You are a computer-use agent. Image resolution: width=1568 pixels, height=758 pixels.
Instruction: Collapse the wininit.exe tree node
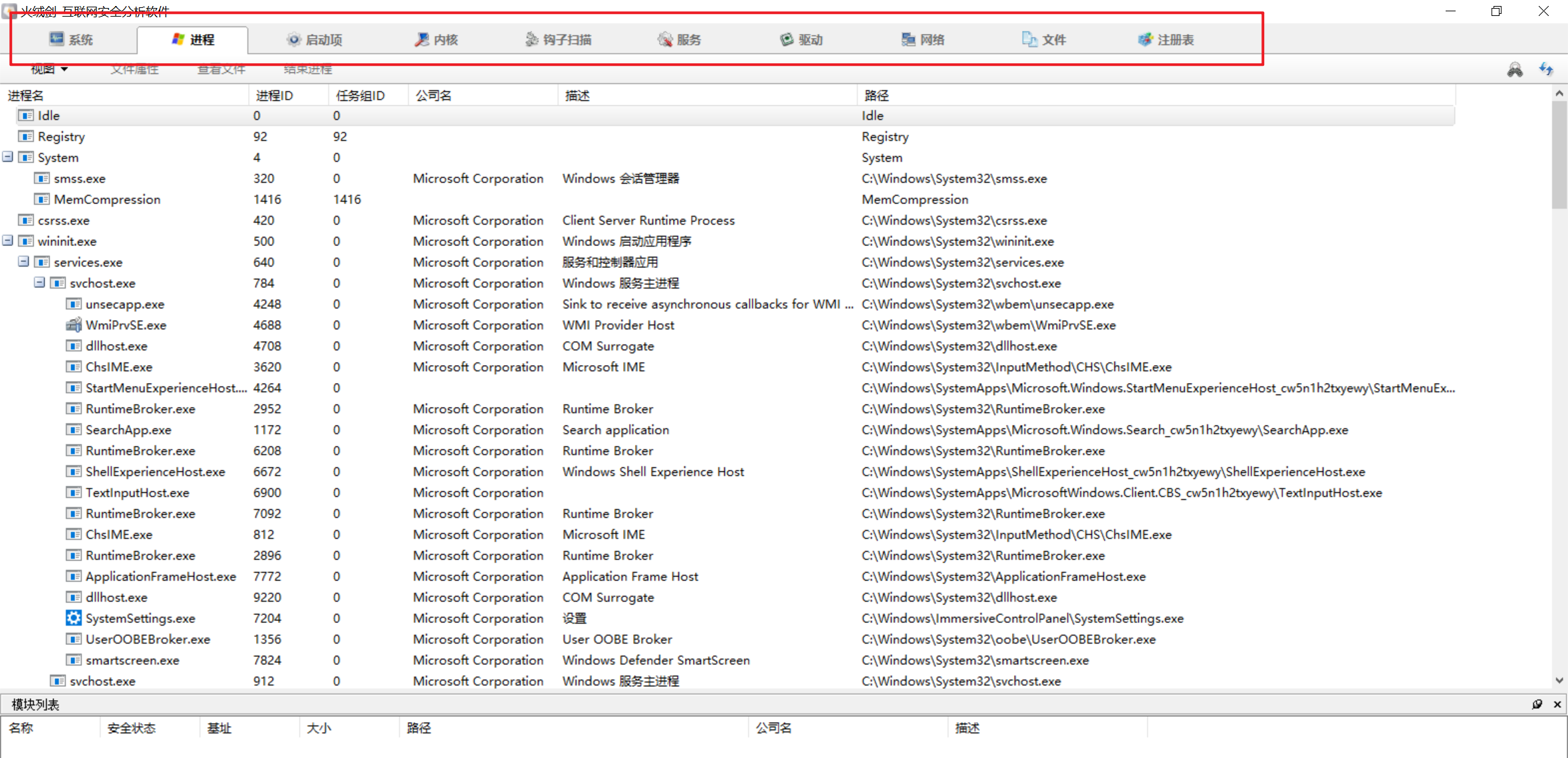pyautogui.click(x=8, y=241)
